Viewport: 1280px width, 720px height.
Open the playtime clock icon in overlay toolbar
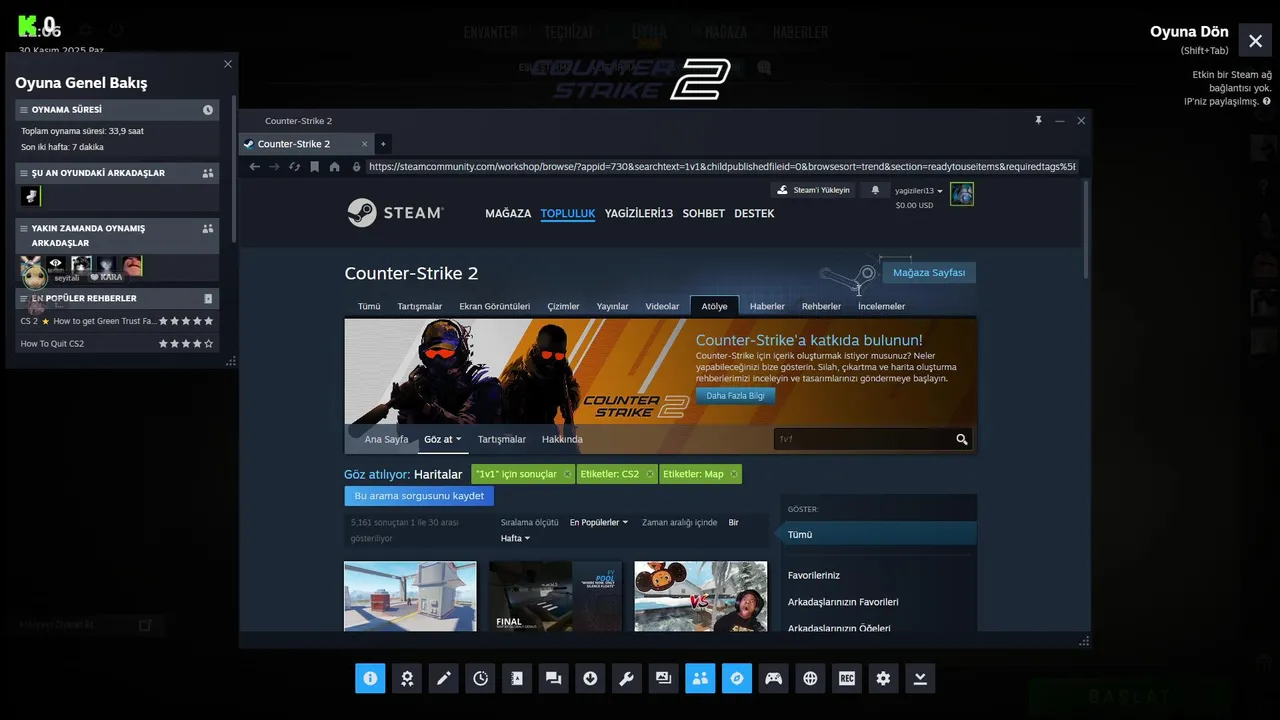tap(480, 678)
